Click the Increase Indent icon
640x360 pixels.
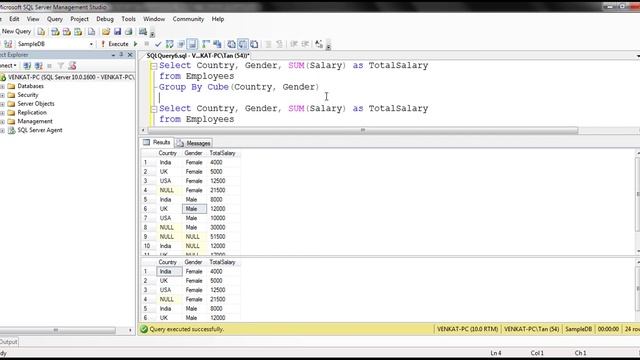[305, 44]
